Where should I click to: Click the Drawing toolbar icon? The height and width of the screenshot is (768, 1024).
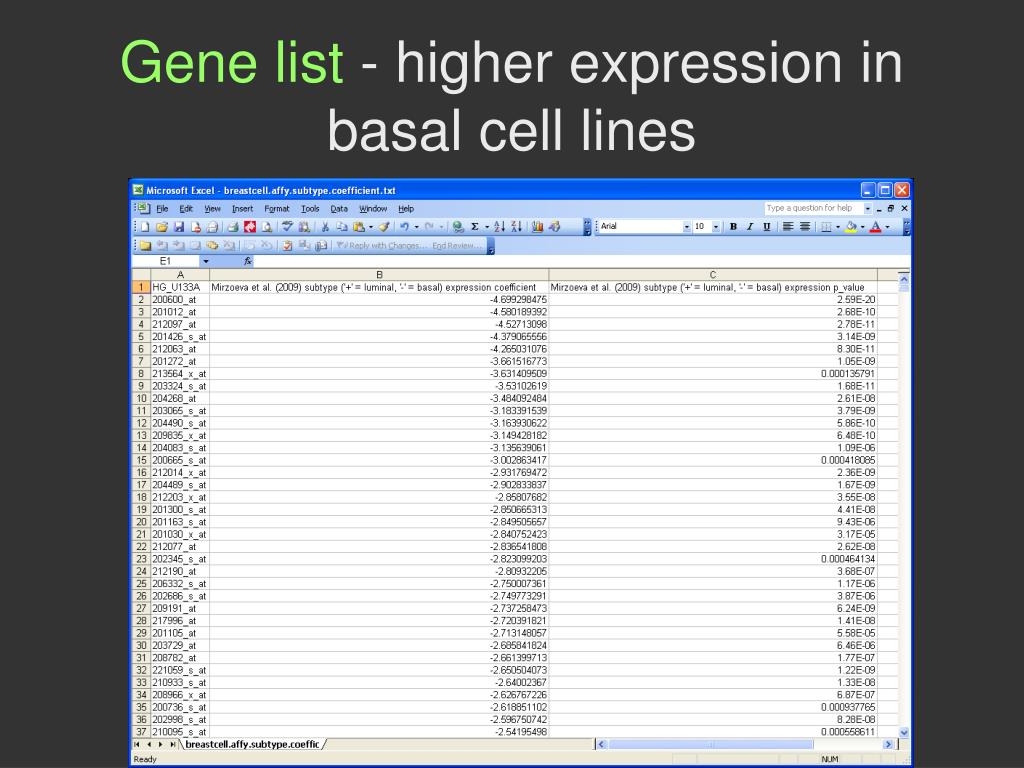(554, 227)
